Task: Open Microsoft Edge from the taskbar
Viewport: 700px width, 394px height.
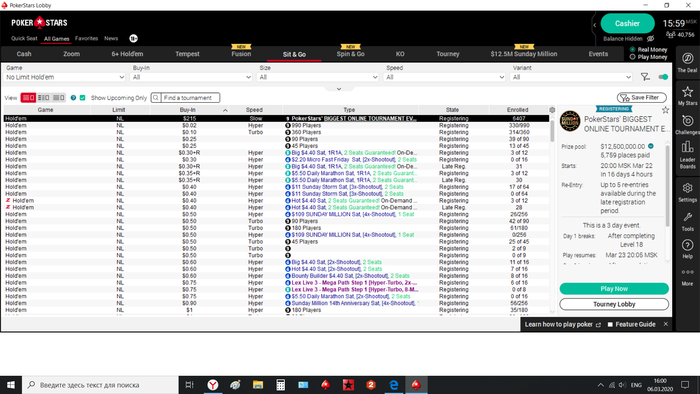Action: 393,385
